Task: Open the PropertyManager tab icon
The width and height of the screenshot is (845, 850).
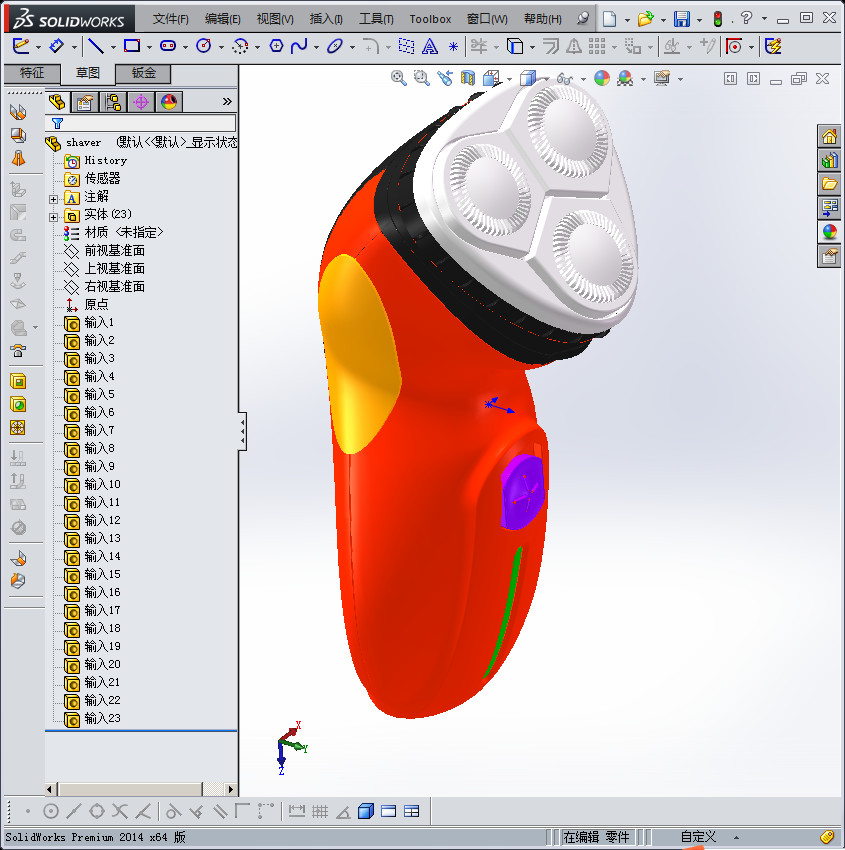Action: coord(85,102)
